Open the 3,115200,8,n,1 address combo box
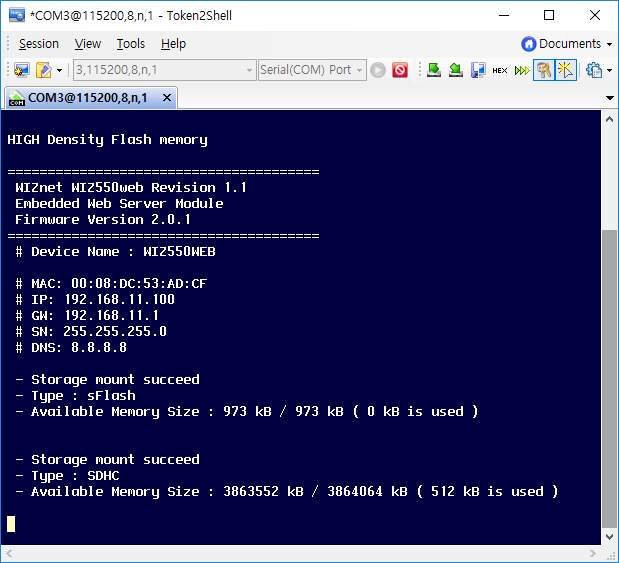619x563 pixels. coord(165,70)
